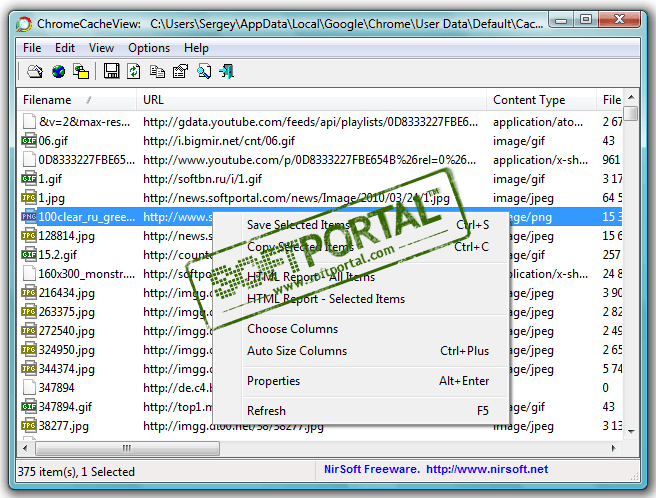Click the Find magnifier toolbar icon
The image size is (656, 498).
point(204,72)
